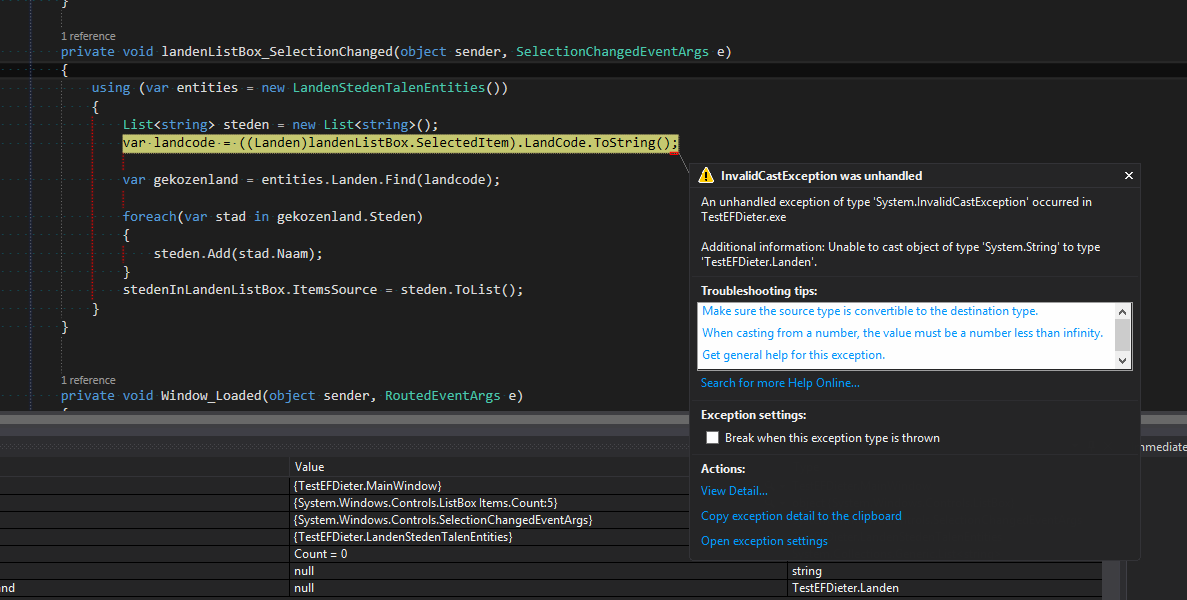Open 'Get general help for this exception' tip

tap(793, 355)
